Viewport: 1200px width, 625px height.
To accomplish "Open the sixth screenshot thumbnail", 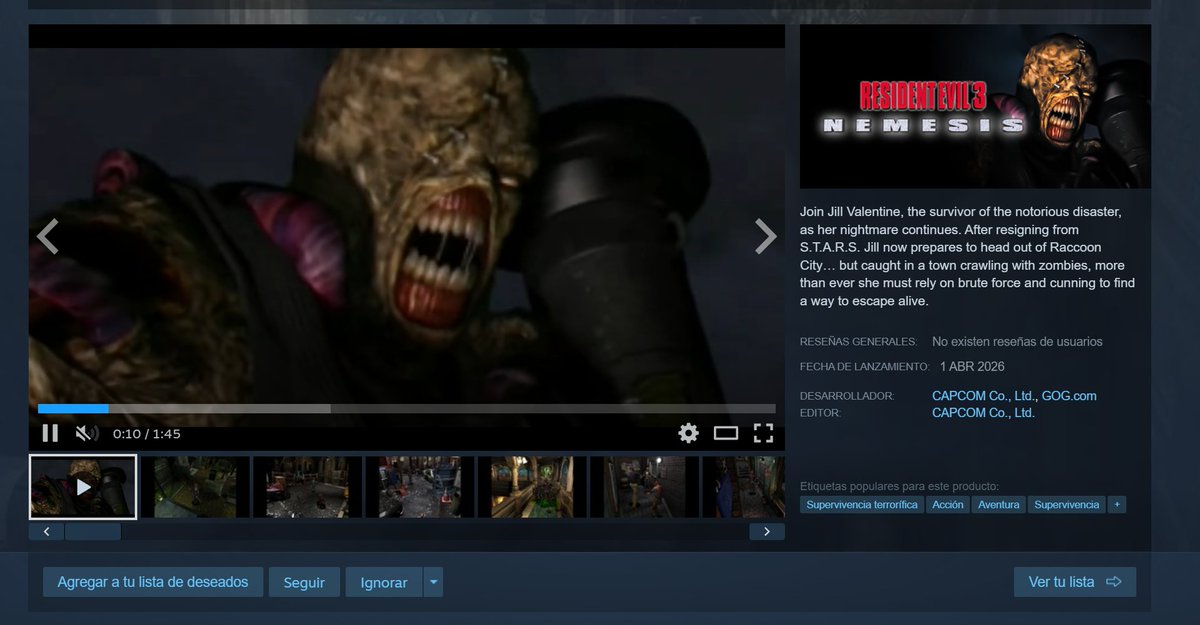I will click(643, 487).
